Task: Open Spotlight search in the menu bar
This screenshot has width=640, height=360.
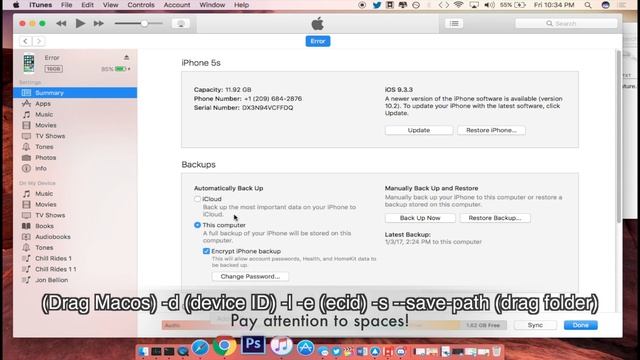Action: coord(588,5)
